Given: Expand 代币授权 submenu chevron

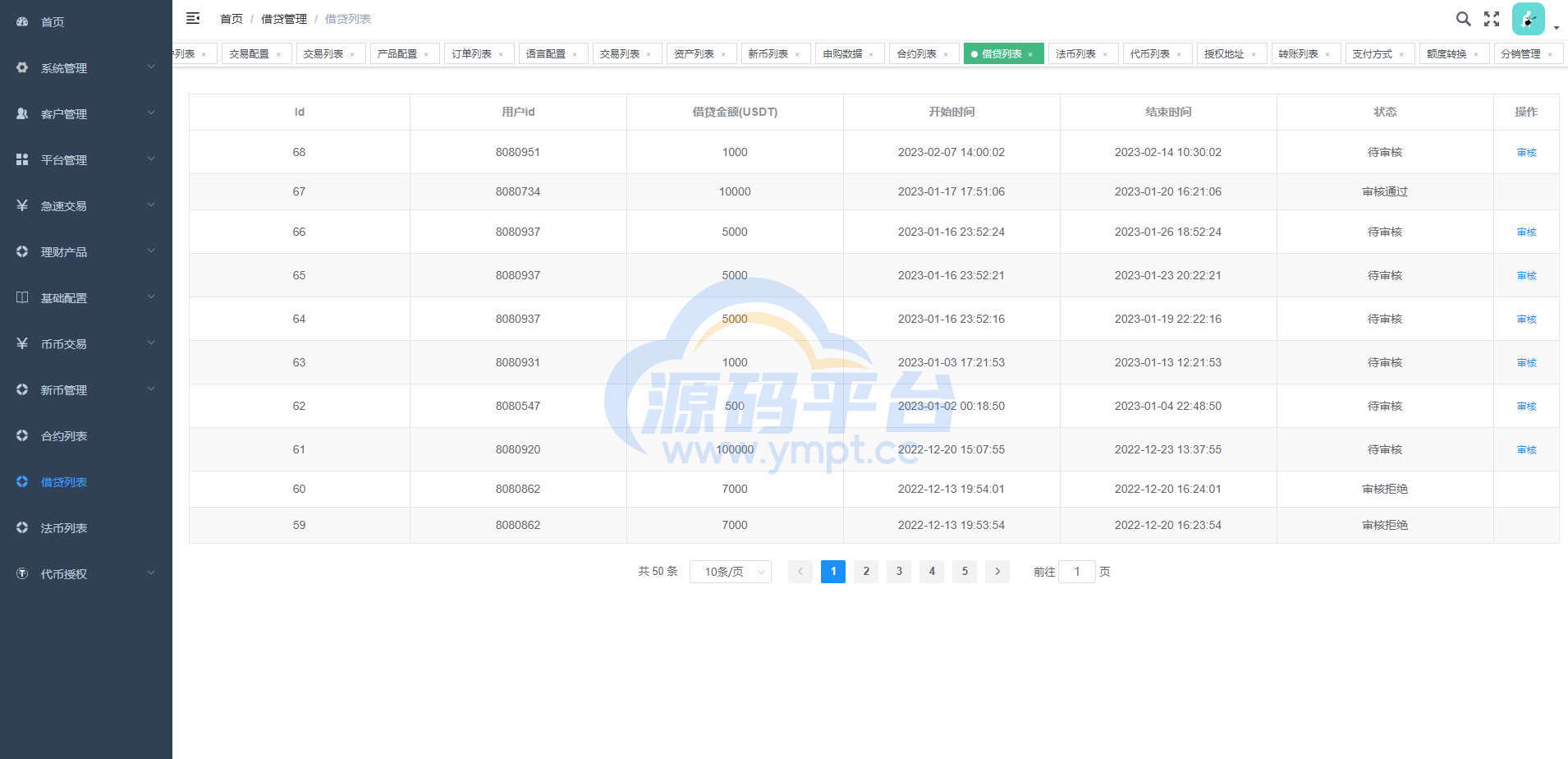Looking at the screenshot, I should click(151, 573).
